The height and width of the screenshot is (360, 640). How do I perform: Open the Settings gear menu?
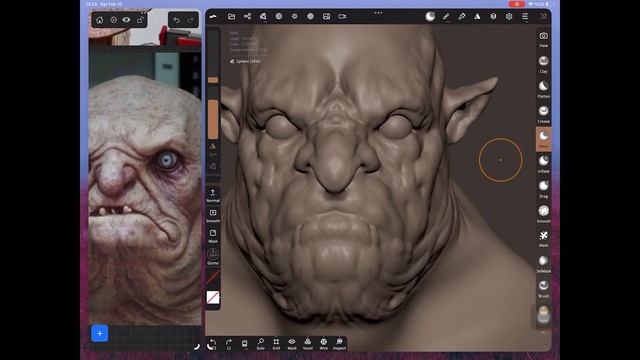point(509,16)
